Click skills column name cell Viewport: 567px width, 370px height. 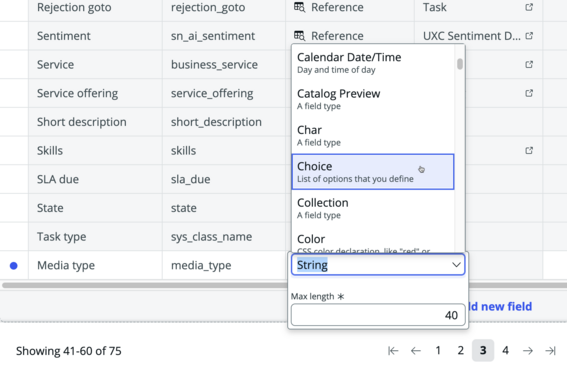(x=224, y=150)
